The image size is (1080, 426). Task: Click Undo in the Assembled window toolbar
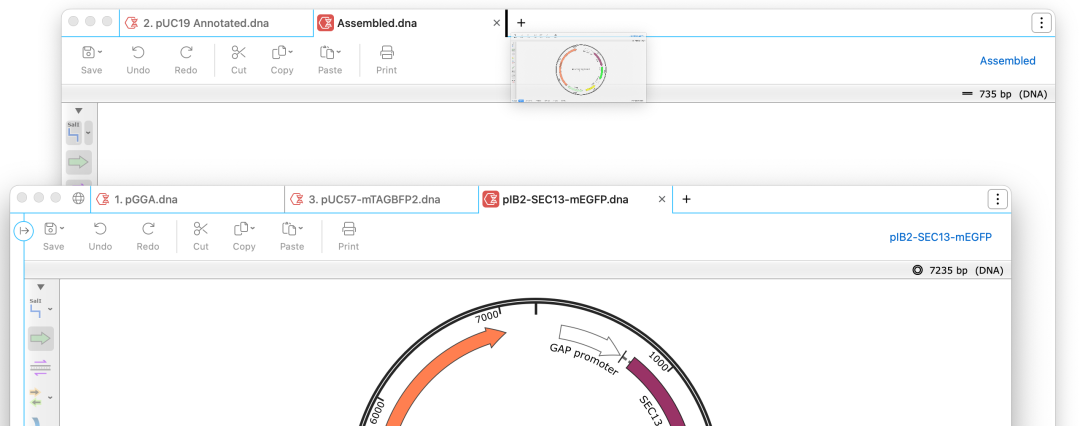tap(138, 60)
